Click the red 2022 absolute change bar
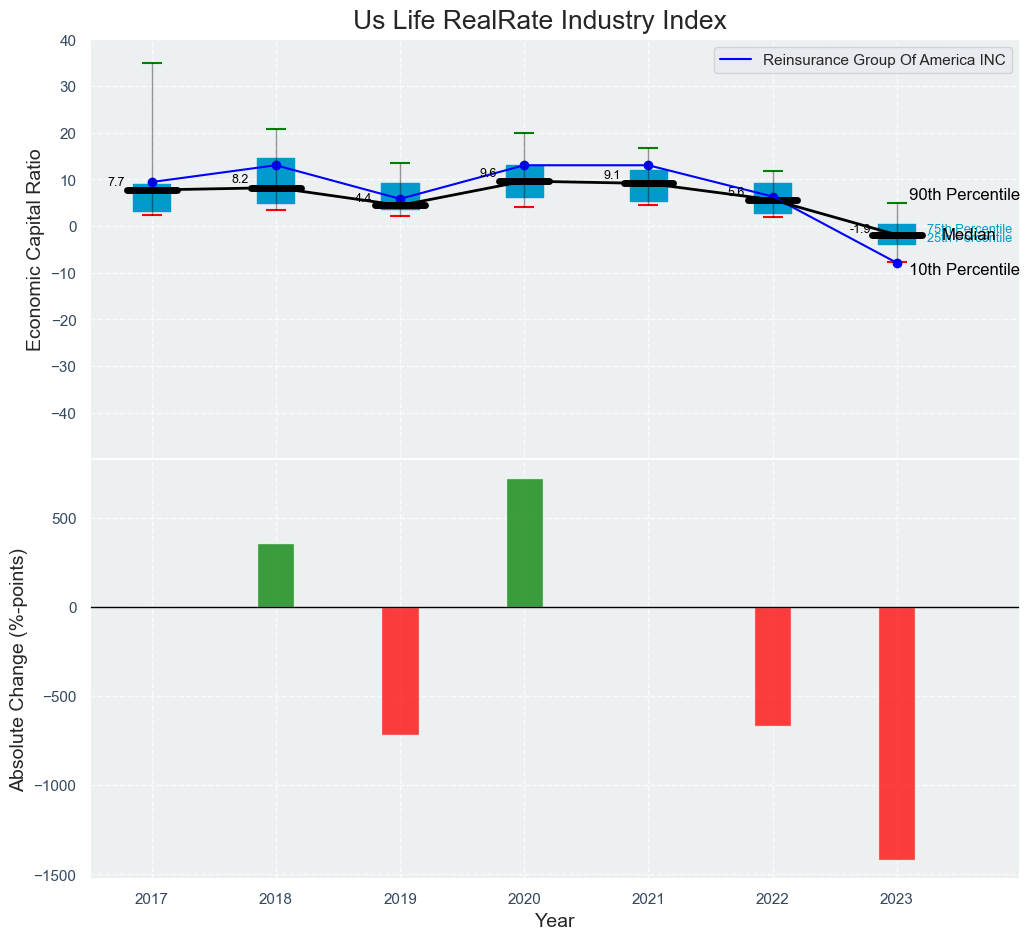The height and width of the screenshot is (940, 1030). pos(773,666)
